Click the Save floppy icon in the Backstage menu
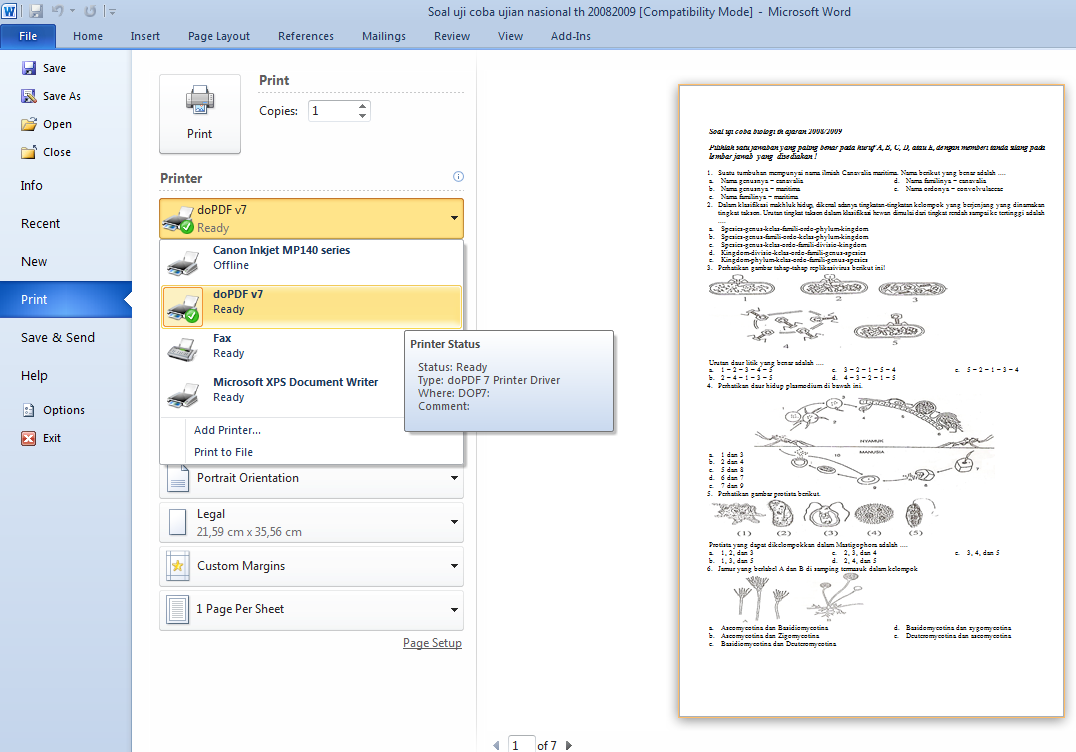 coord(29,68)
